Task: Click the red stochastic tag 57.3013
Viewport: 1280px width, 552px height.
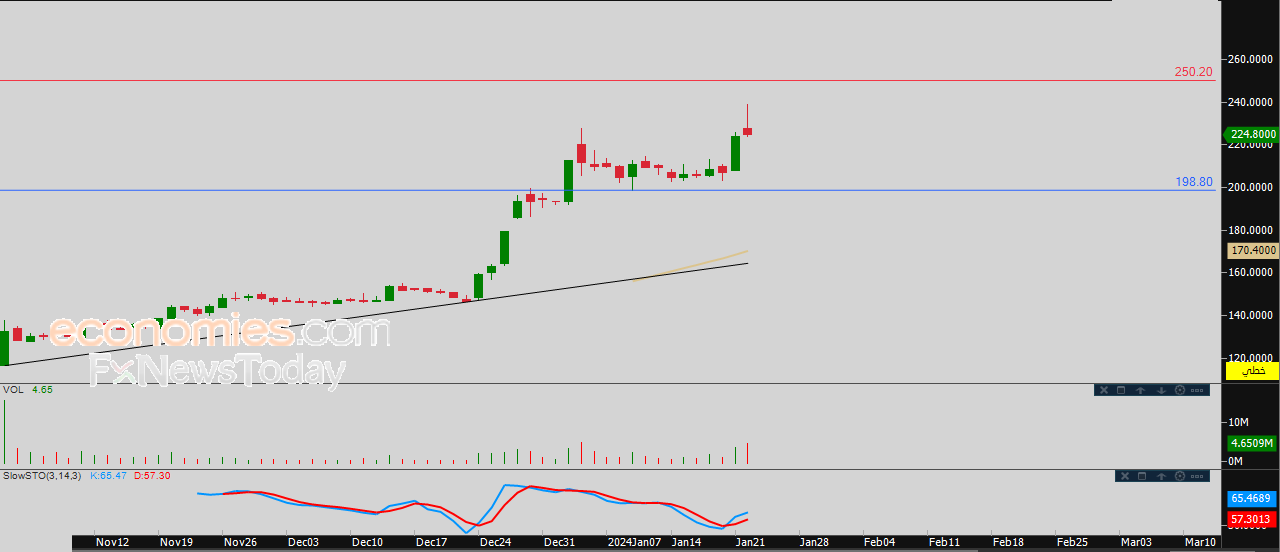Action: point(1251,519)
